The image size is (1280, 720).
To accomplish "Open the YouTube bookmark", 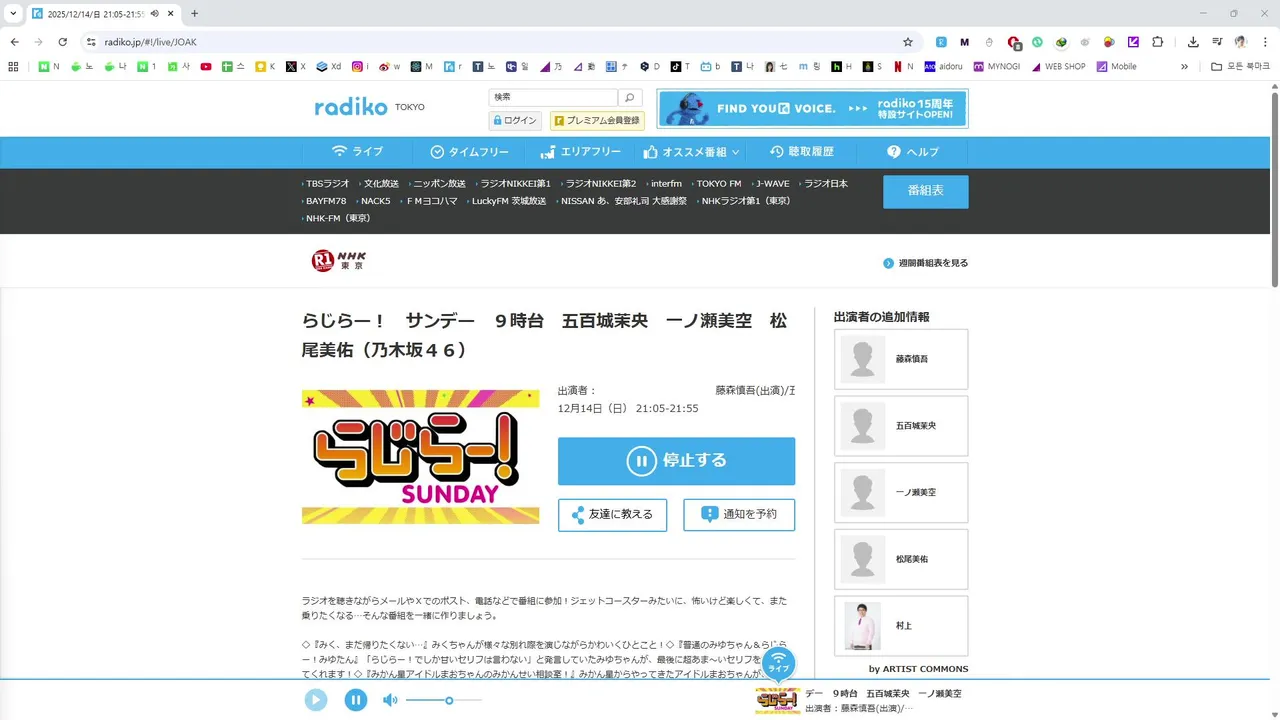I will [206, 67].
